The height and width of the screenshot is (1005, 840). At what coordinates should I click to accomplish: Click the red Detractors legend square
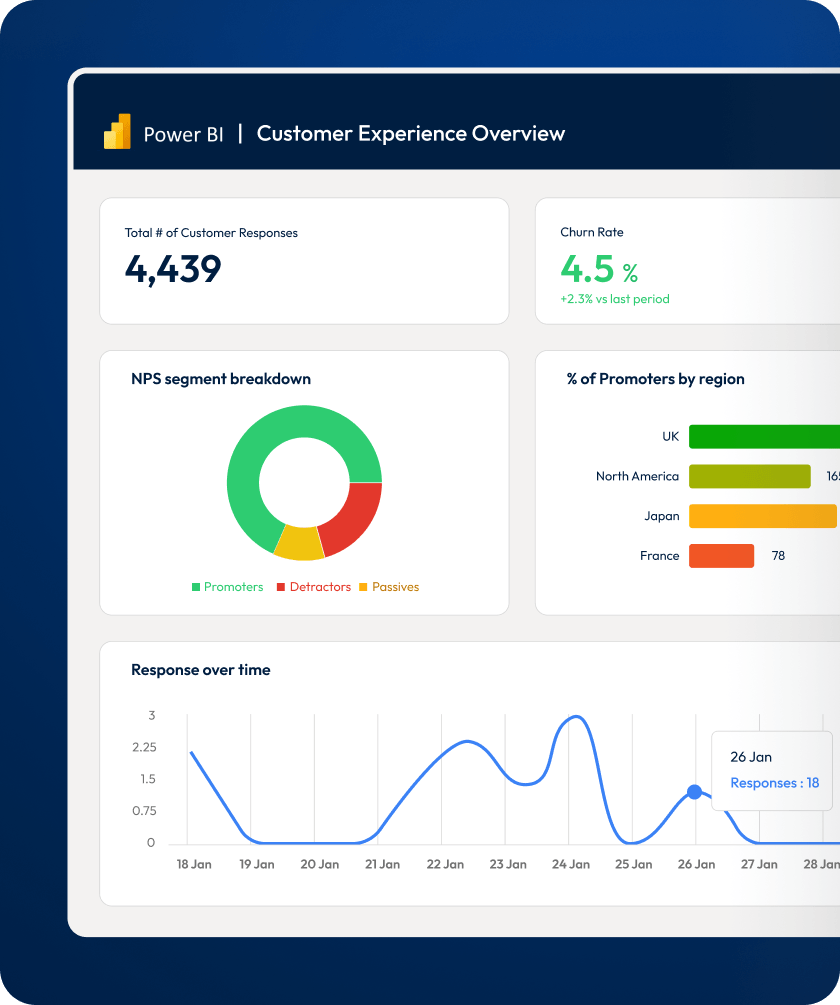pos(281,587)
